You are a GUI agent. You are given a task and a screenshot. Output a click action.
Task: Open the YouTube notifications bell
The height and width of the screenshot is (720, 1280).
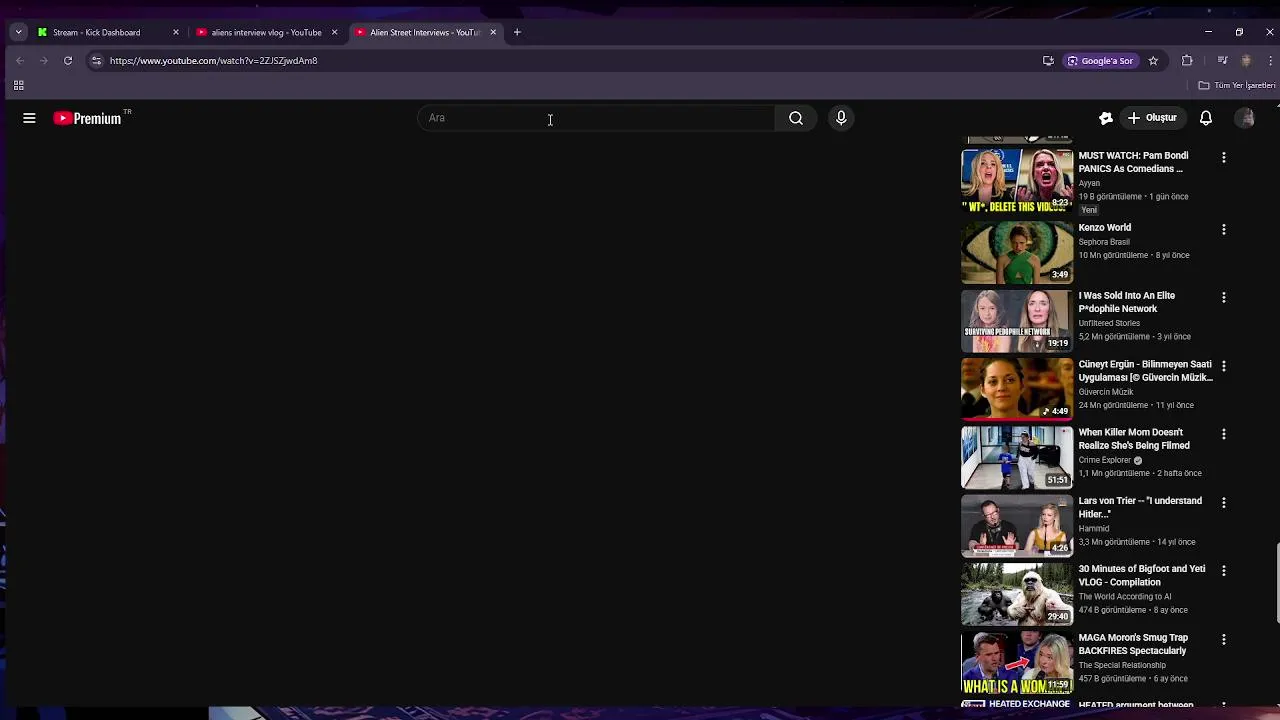1206,118
